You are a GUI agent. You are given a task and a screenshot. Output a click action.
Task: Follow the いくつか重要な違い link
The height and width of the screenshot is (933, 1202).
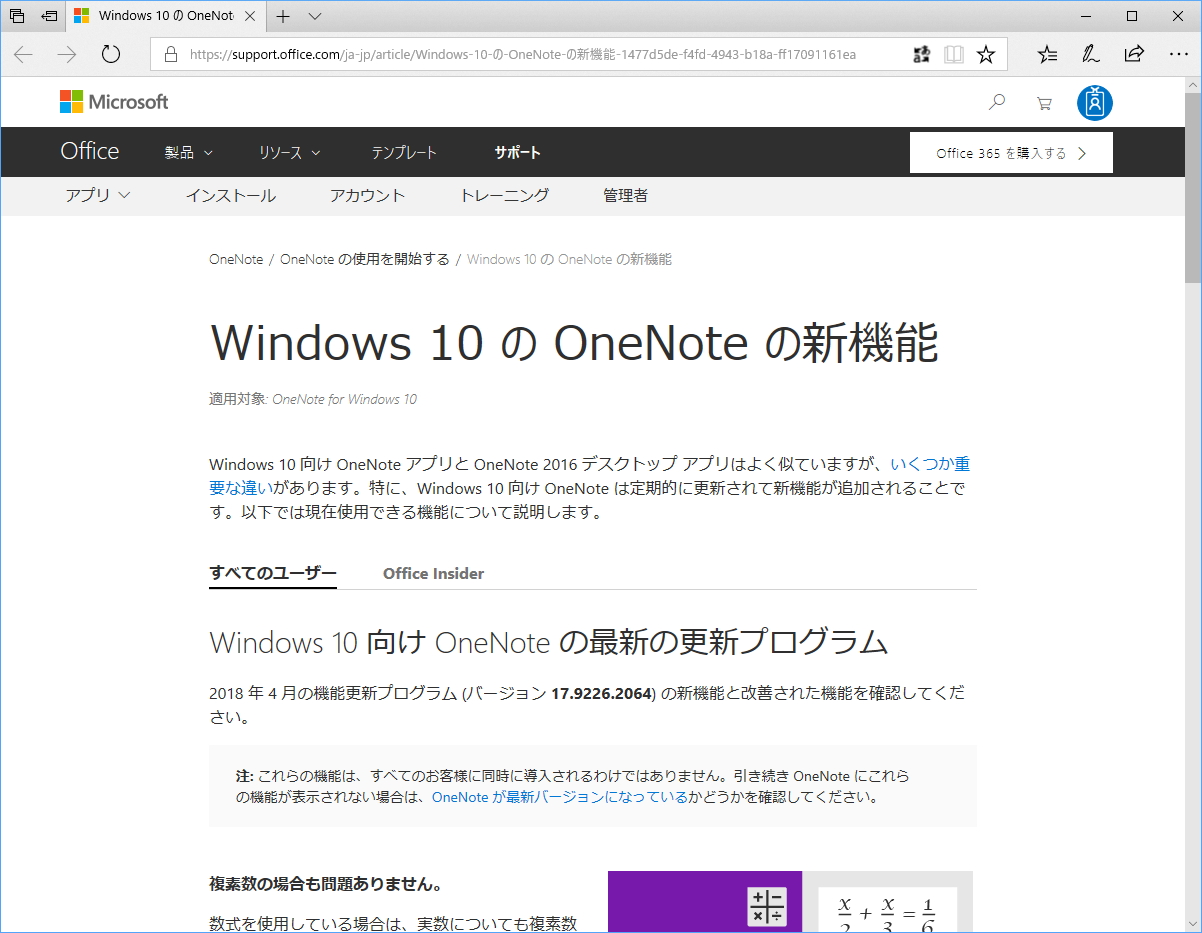(x=930, y=465)
